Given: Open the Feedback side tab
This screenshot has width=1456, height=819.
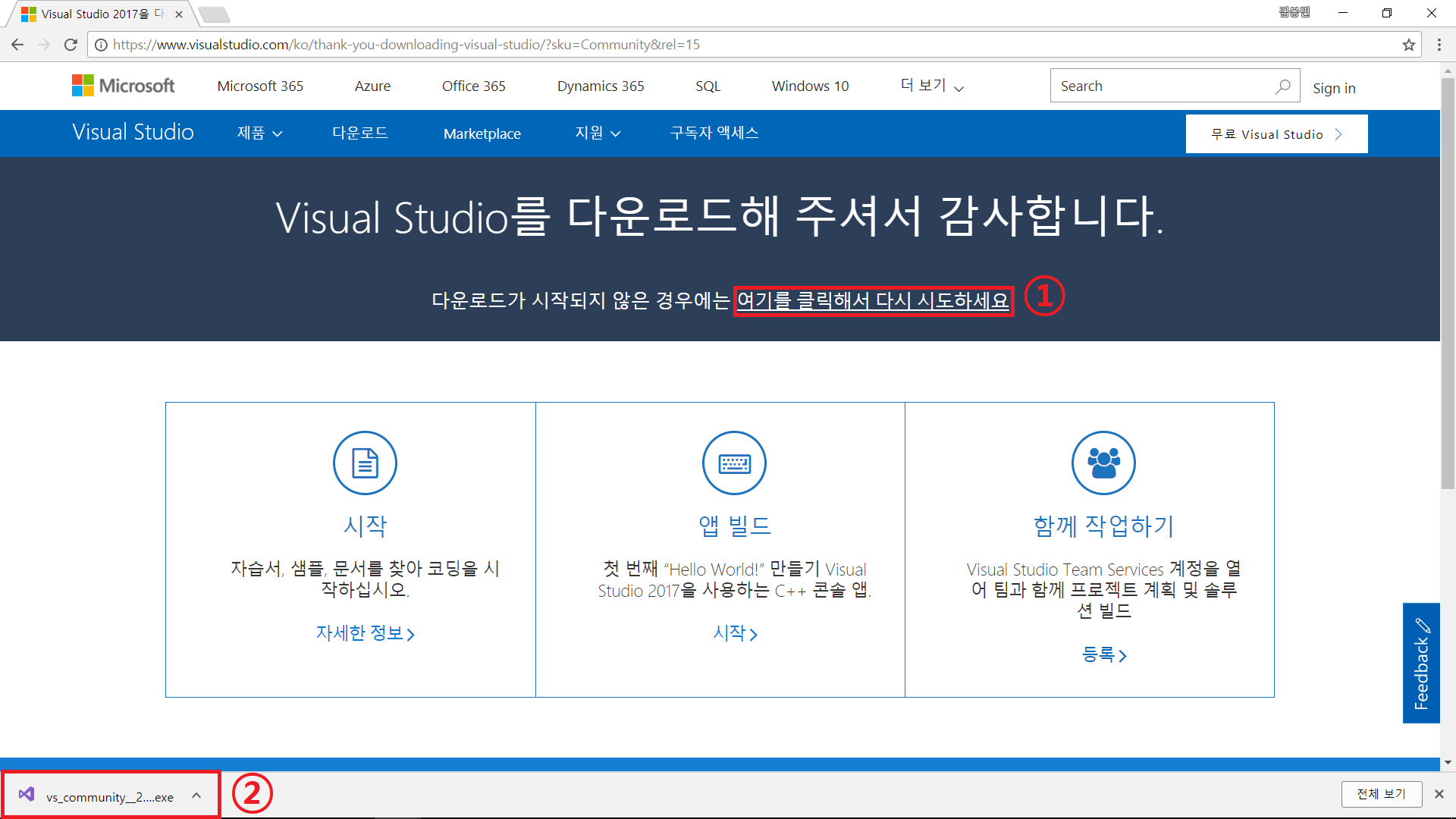Looking at the screenshot, I should (1421, 663).
